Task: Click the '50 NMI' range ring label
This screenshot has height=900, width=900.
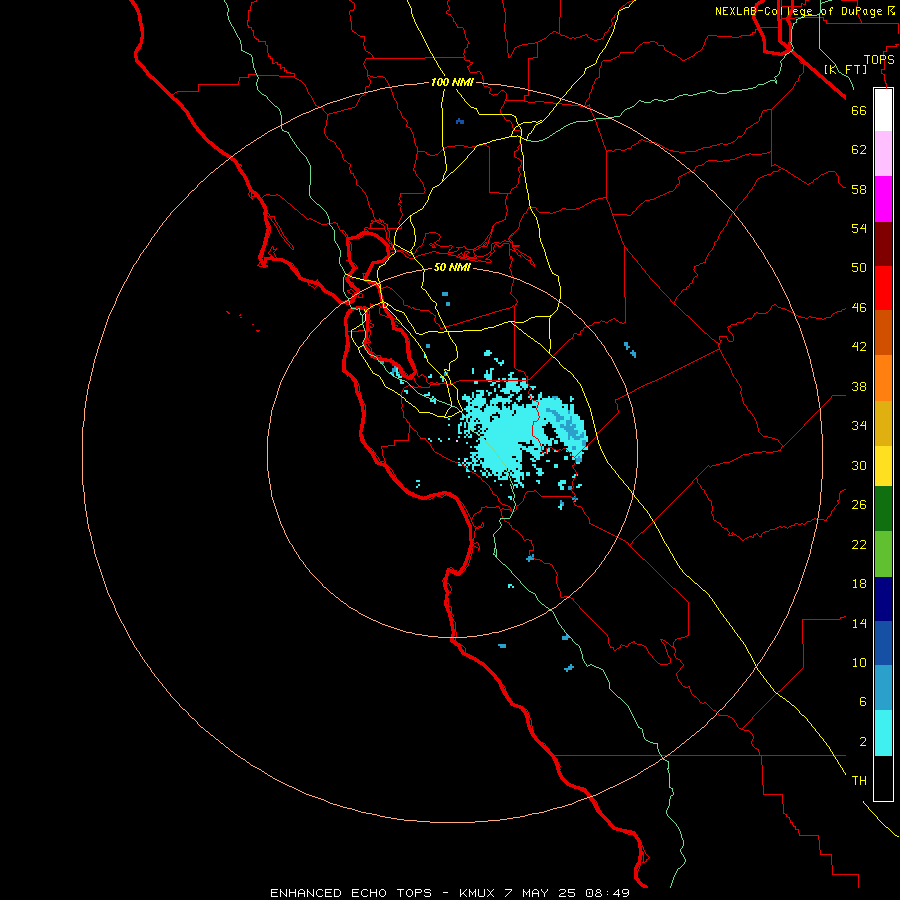Action: coord(452,267)
